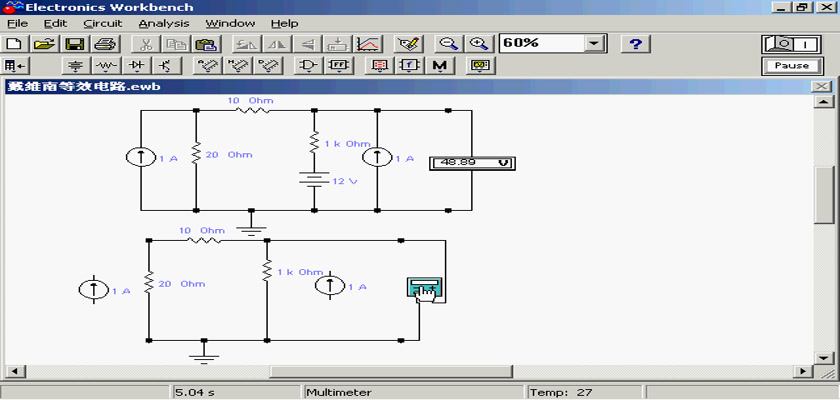Close the .ewb circuit document window
840x400 pixels.
click(x=821, y=87)
